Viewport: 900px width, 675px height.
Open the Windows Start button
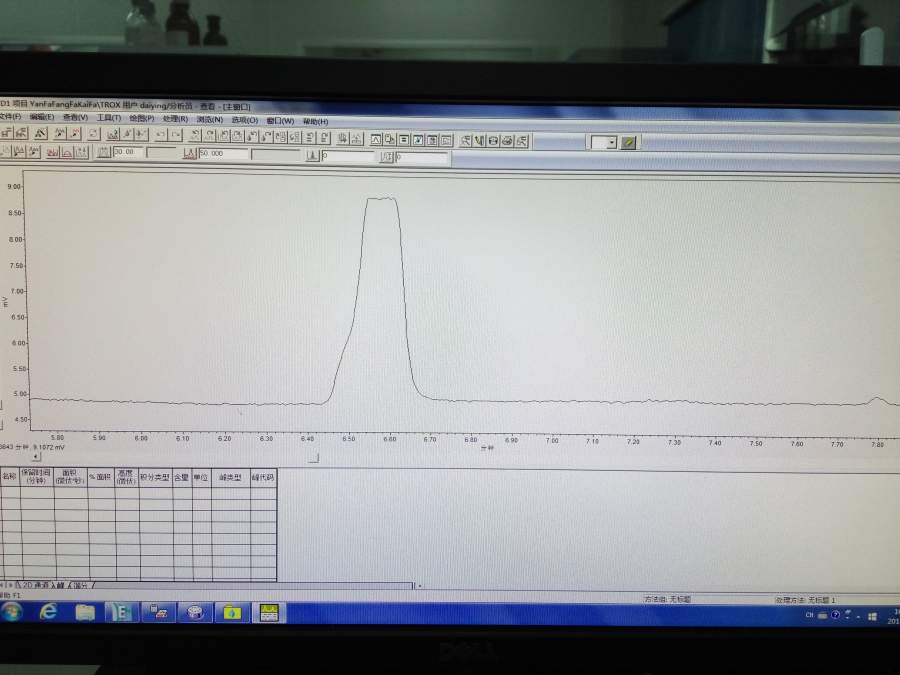[x=11, y=612]
